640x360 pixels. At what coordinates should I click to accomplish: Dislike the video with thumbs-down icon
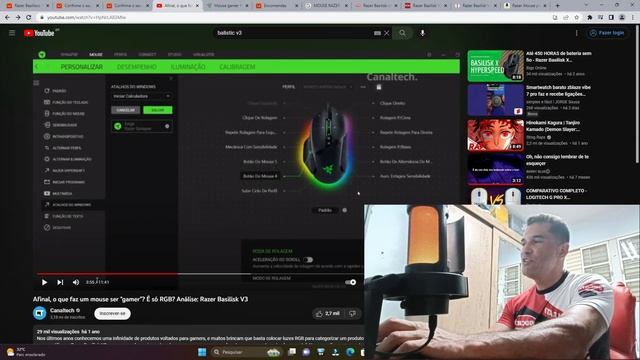pos(352,313)
